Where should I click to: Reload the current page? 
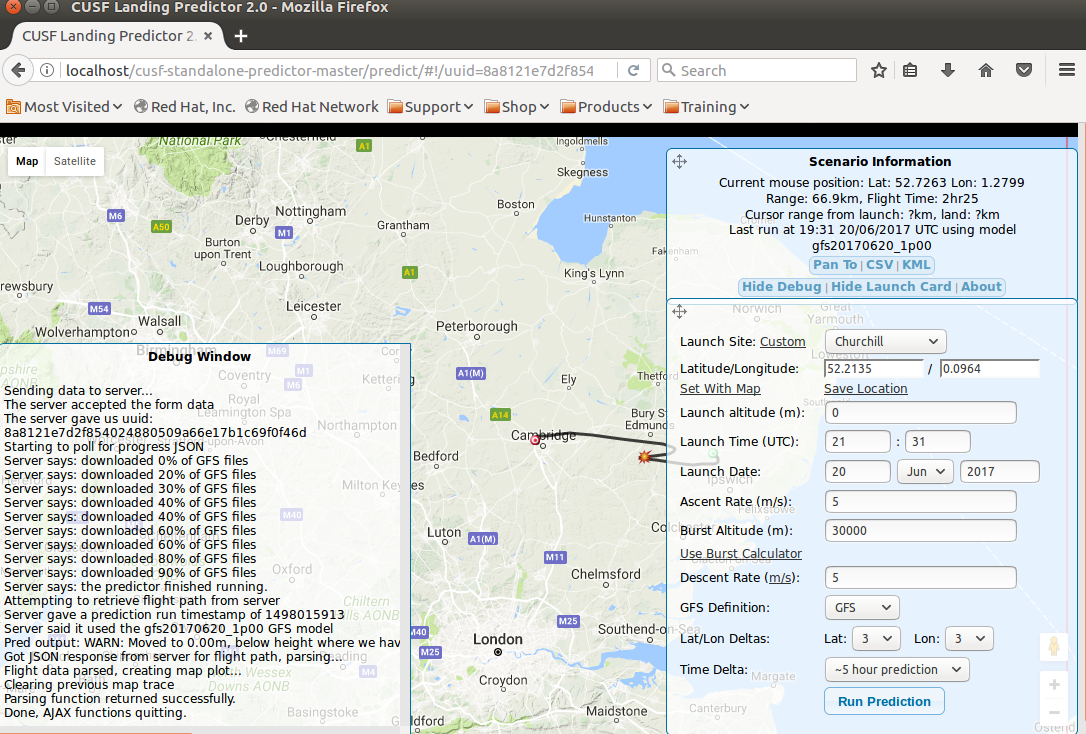633,71
